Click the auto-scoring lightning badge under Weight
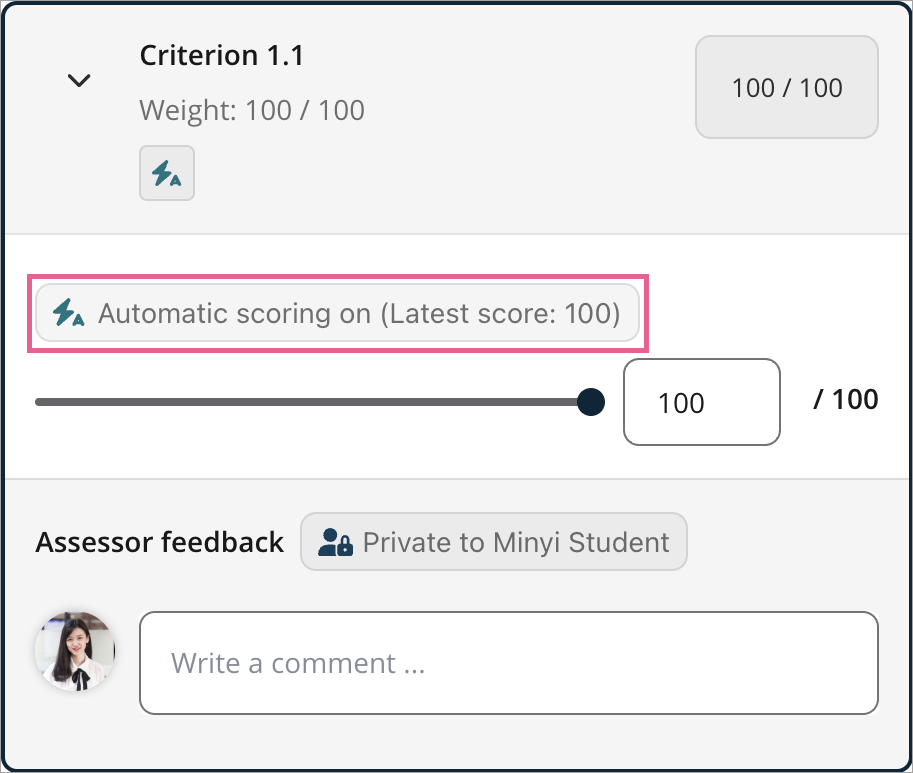 pyautogui.click(x=167, y=173)
